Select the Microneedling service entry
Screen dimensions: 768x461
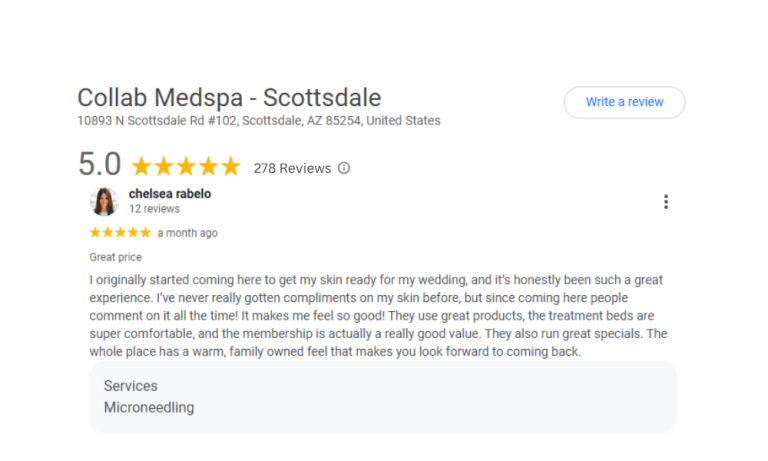pyautogui.click(x=149, y=408)
